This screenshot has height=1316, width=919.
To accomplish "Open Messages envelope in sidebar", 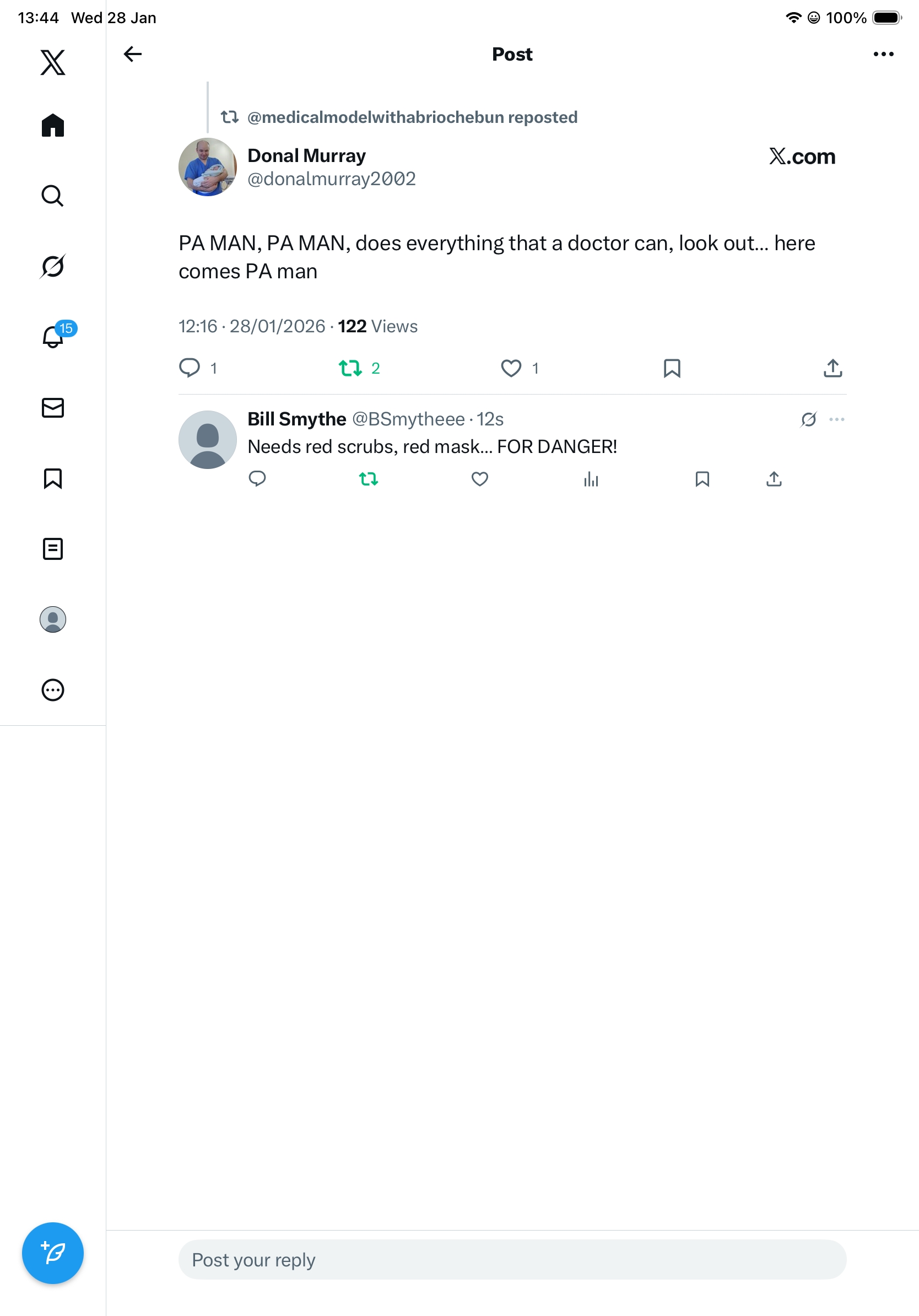I will (x=53, y=407).
